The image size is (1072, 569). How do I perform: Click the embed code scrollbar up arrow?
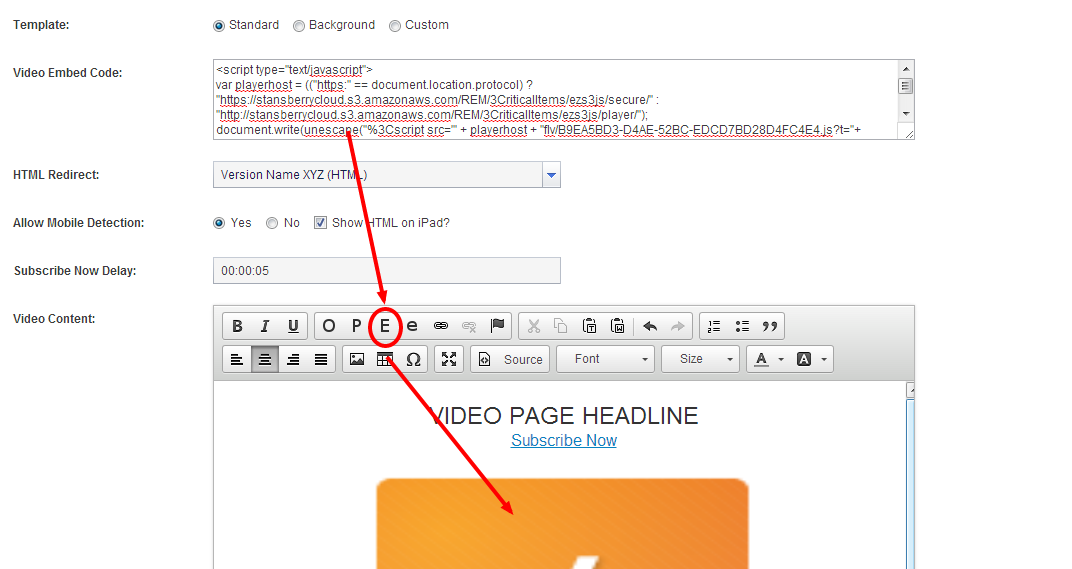[x=906, y=69]
